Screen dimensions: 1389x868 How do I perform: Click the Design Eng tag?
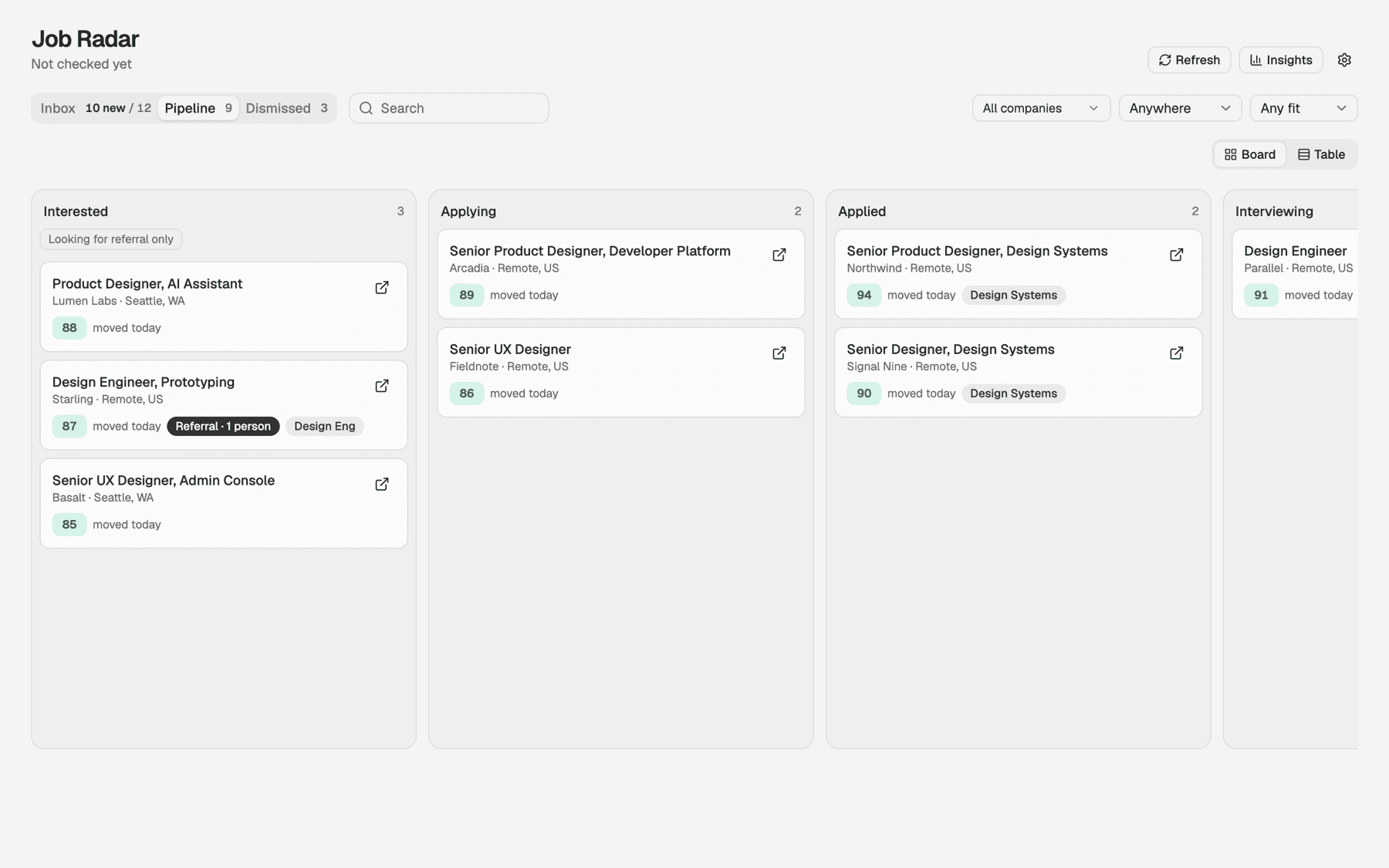pyautogui.click(x=325, y=426)
